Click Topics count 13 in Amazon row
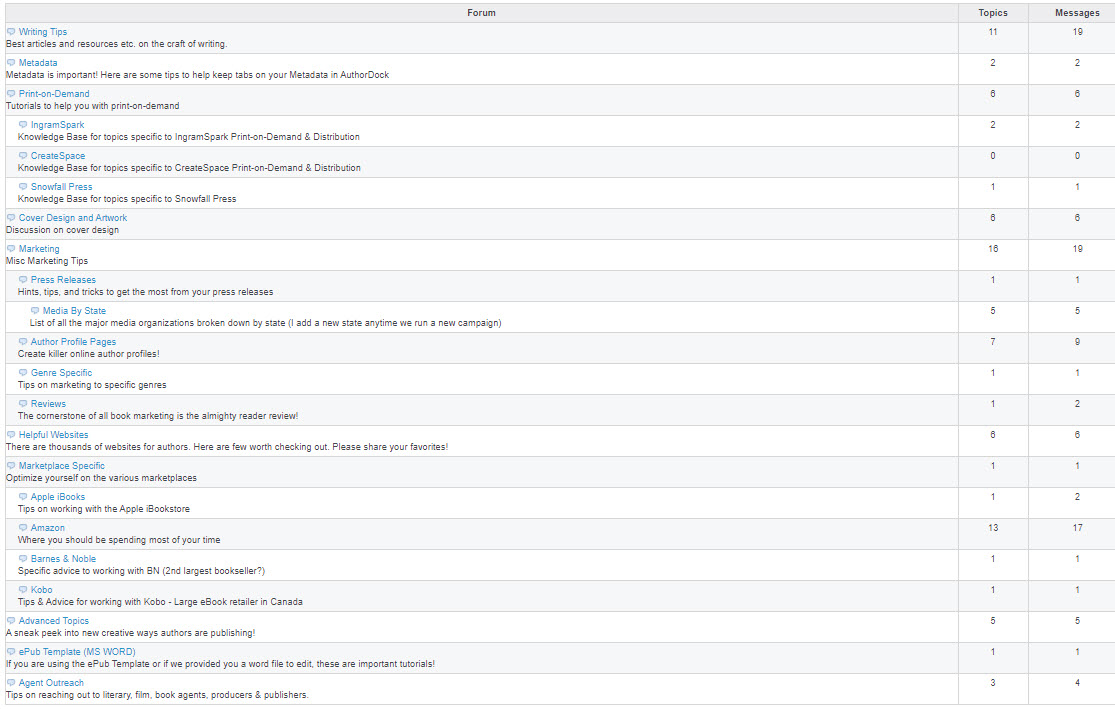Image resolution: width=1115 pixels, height=709 pixels. coord(993,528)
